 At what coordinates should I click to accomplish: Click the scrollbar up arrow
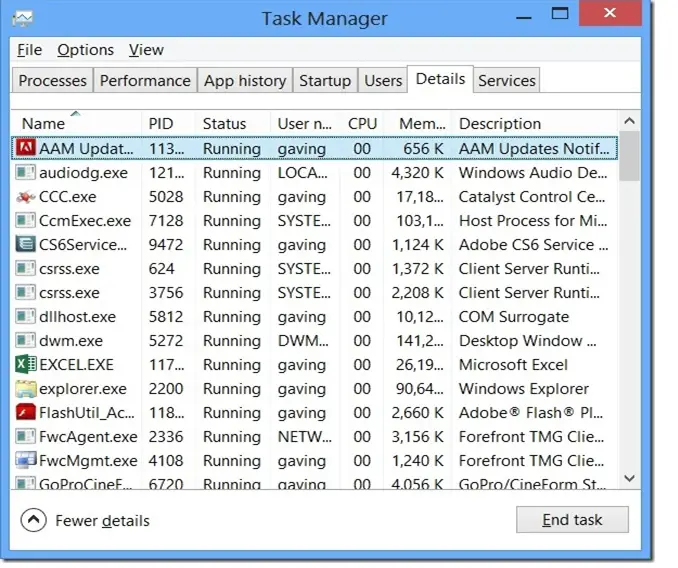click(x=630, y=121)
